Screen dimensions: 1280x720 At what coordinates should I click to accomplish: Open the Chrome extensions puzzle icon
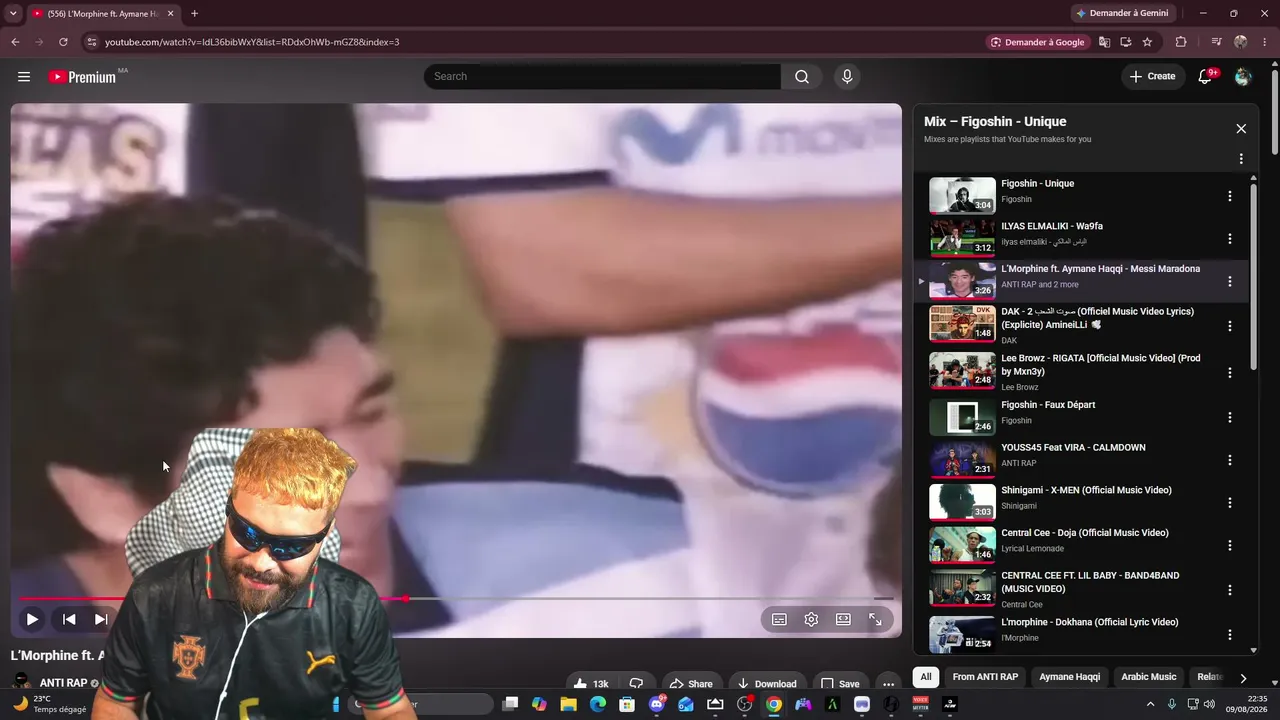[x=1181, y=42]
